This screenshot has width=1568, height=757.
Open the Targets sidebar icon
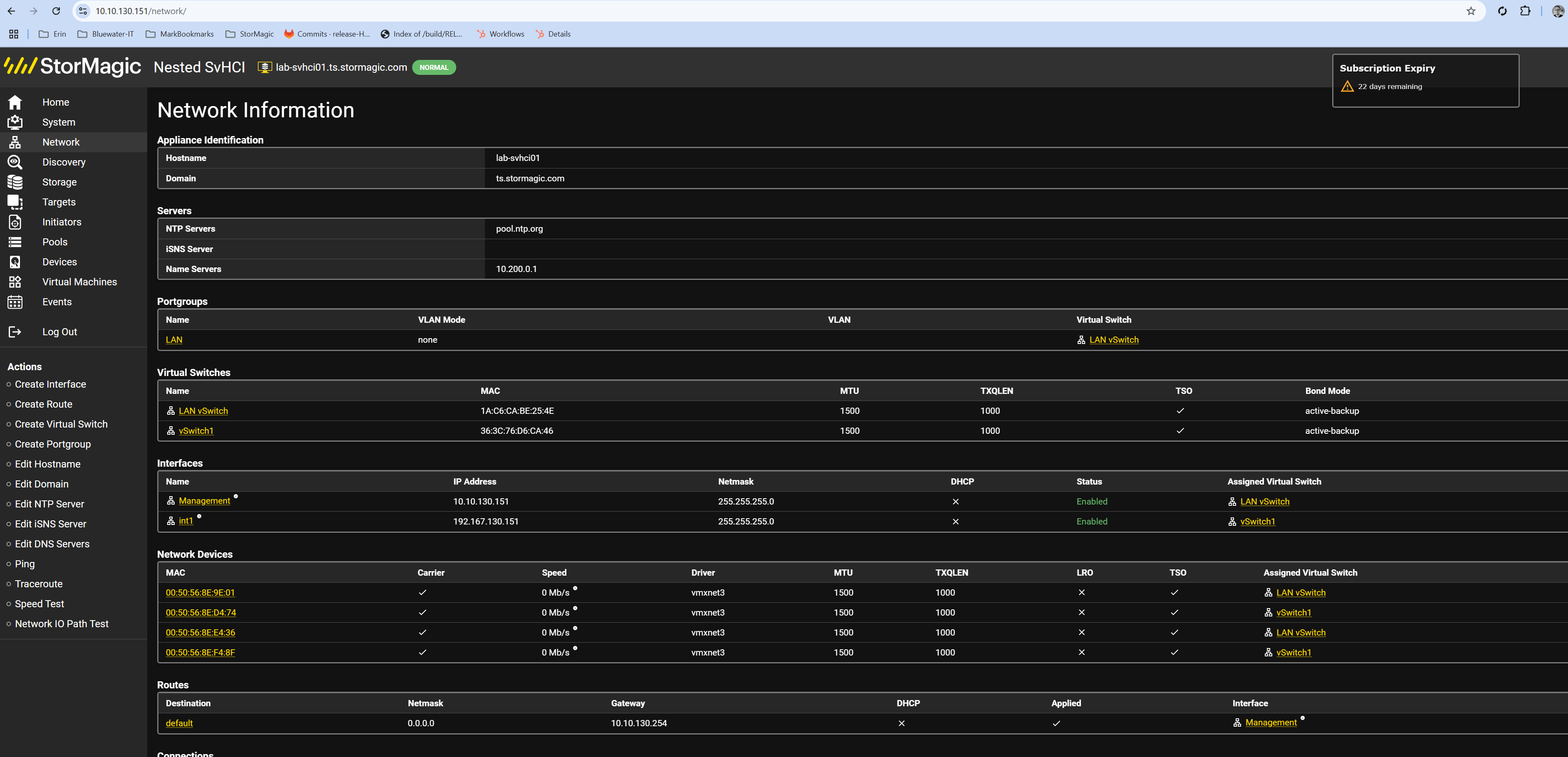[15, 202]
